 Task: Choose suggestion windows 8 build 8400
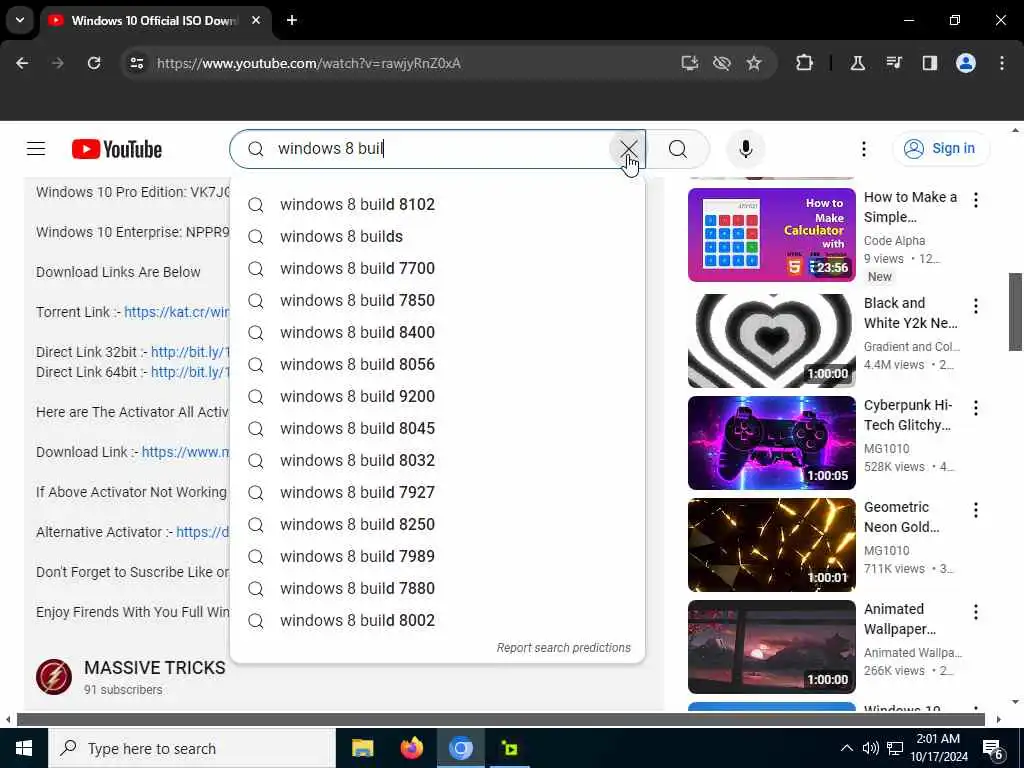(438, 332)
